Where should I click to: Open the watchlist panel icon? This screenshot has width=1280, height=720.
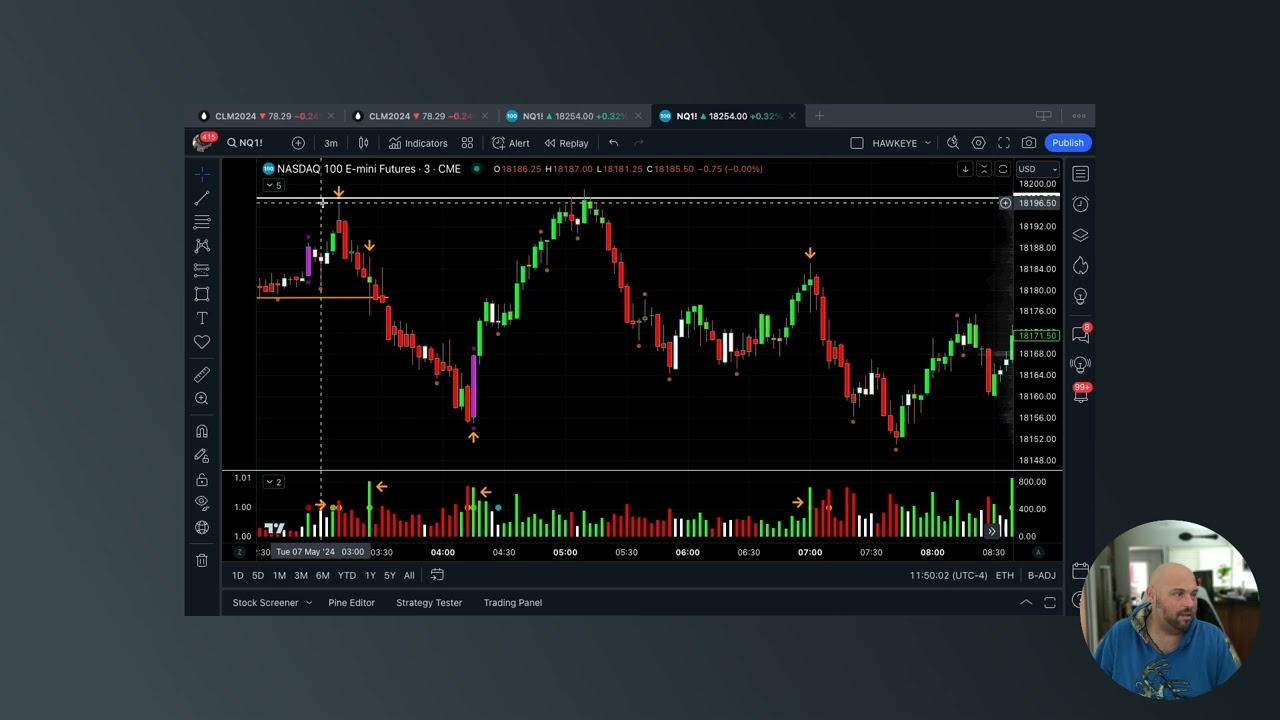(1080, 174)
